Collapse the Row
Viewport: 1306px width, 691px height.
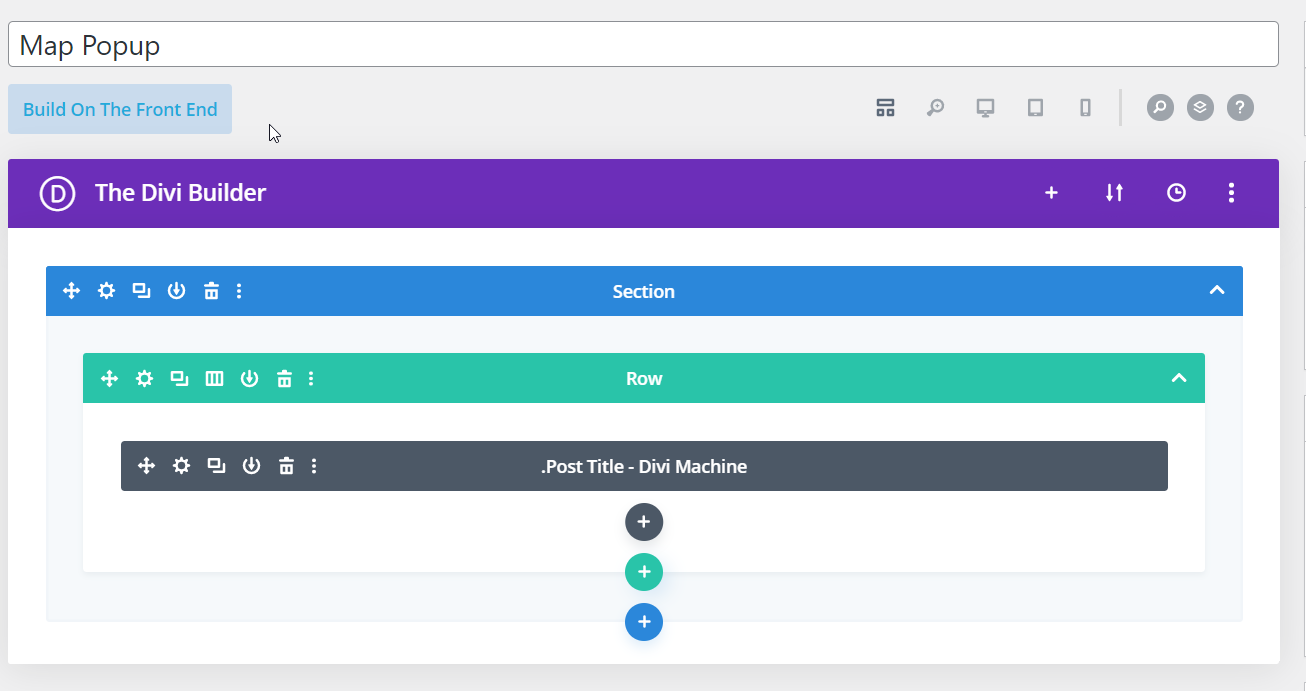1179,378
